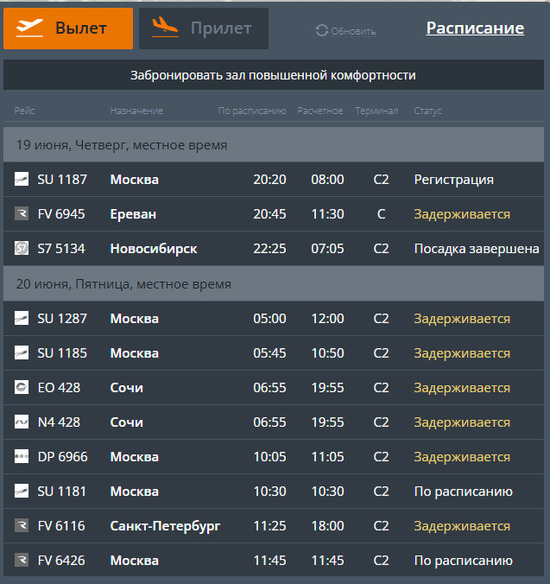550x584 pixels.
Task: Click the Обновить refresh icon
Action: [x=321, y=31]
